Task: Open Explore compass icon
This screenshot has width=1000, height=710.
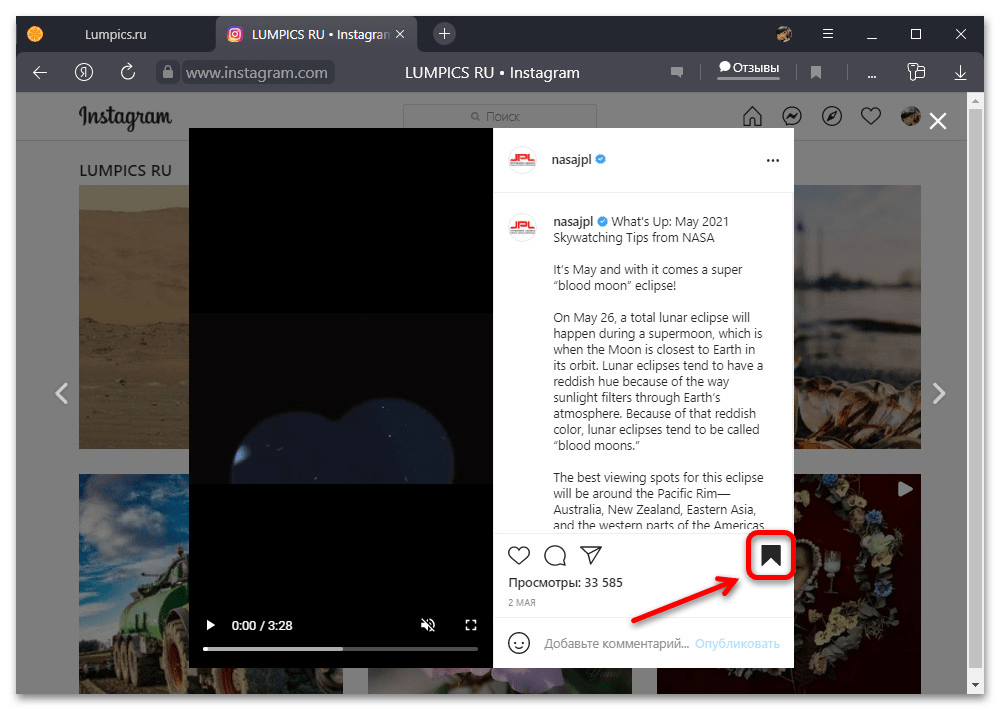Action: point(831,117)
